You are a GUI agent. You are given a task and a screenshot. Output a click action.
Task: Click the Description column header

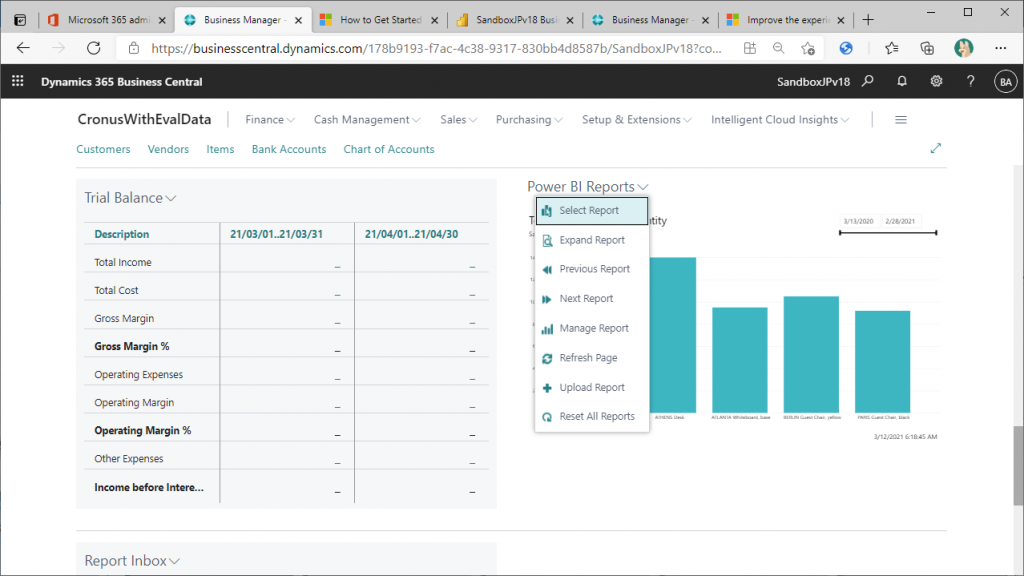point(121,234)
